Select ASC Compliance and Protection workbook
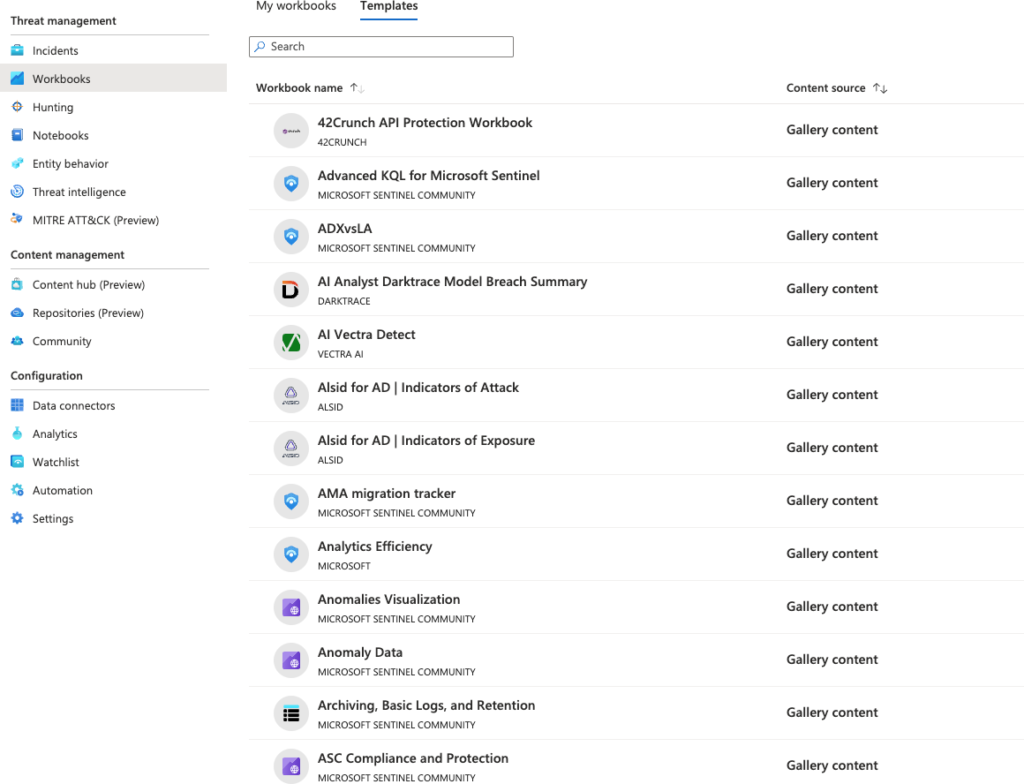The image size is (1024, 784). tap(413, 758)
